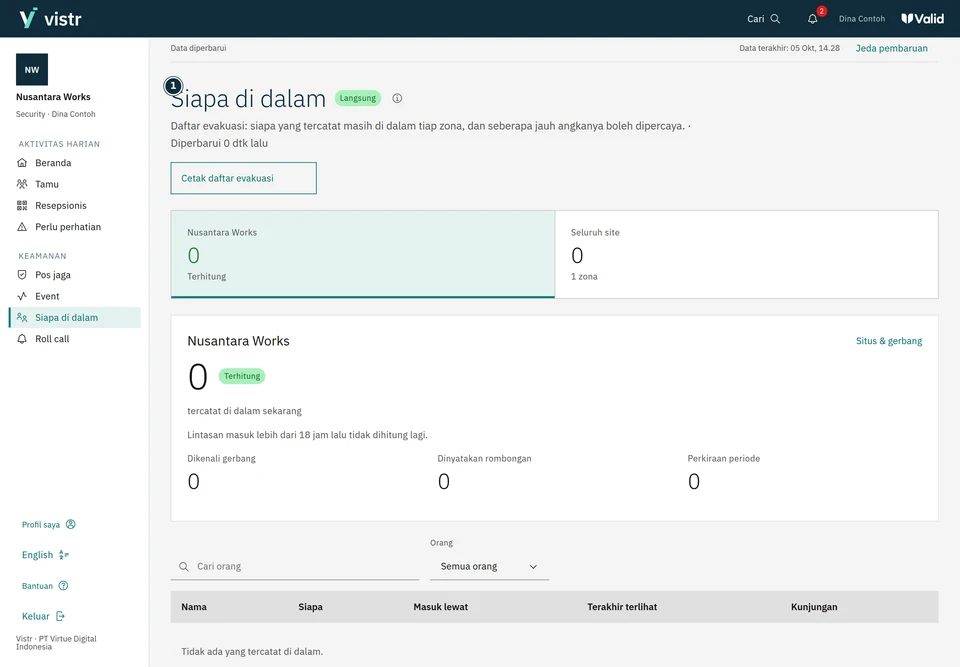The height and width of the screenshot is (667, 960).
Task: Click the info icon beside Langsung badge
Action: tap(397, 98)
